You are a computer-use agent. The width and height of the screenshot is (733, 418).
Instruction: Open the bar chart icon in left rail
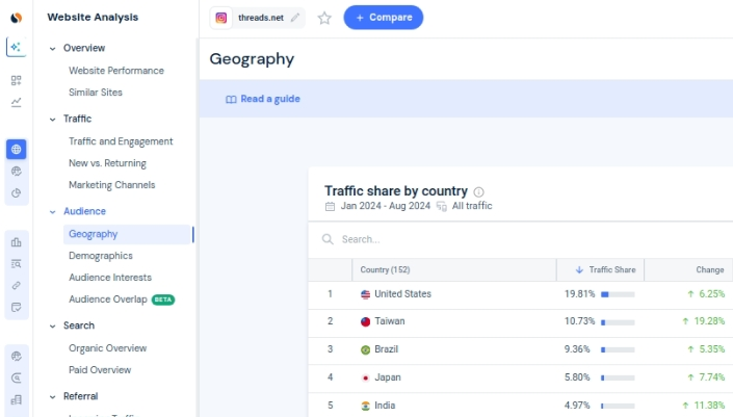tap(16, 242)
